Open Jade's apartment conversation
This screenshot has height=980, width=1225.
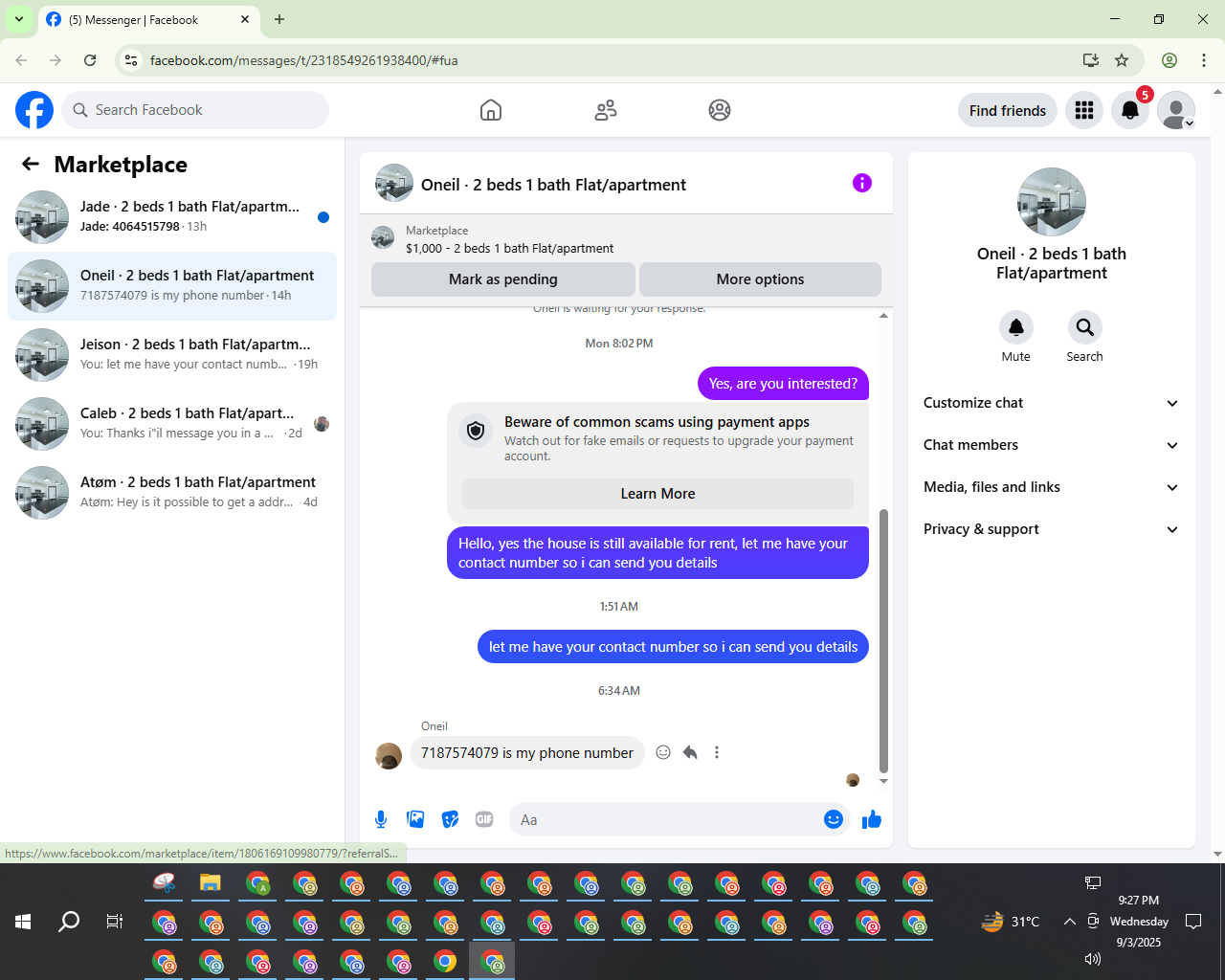point(172,217)
